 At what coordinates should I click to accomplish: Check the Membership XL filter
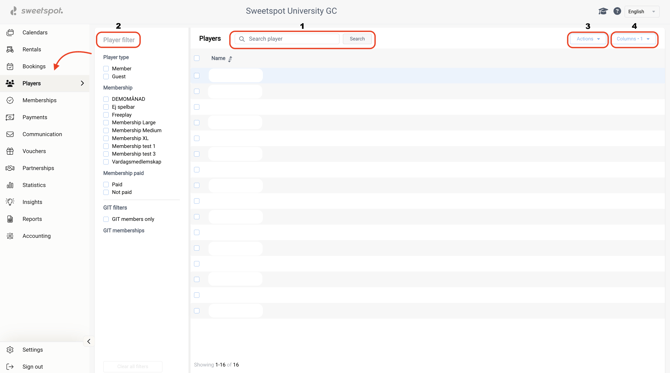click(106, 138)
